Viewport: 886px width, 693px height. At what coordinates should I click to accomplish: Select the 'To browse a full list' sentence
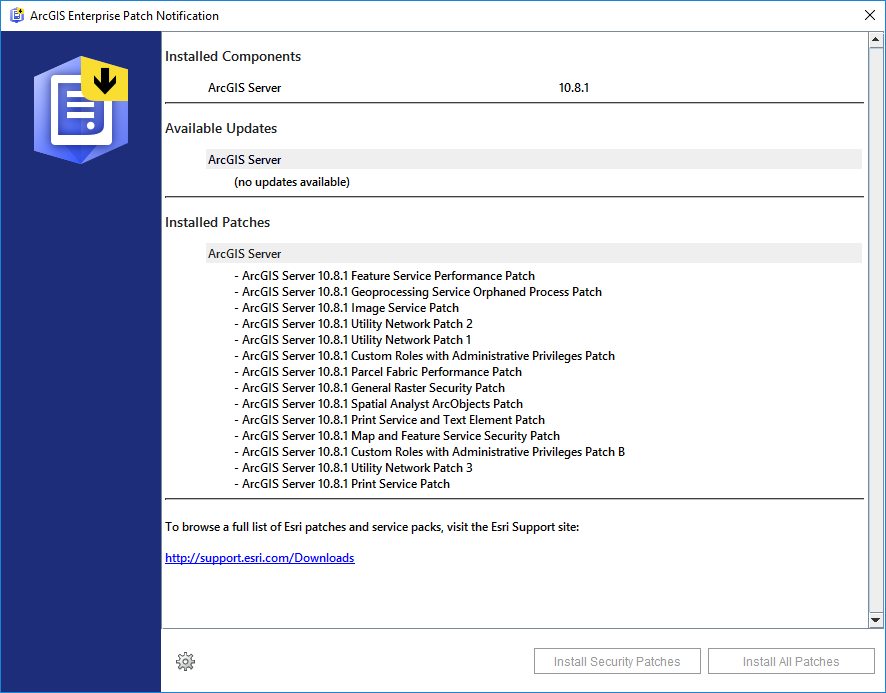[x=372, y=527]
